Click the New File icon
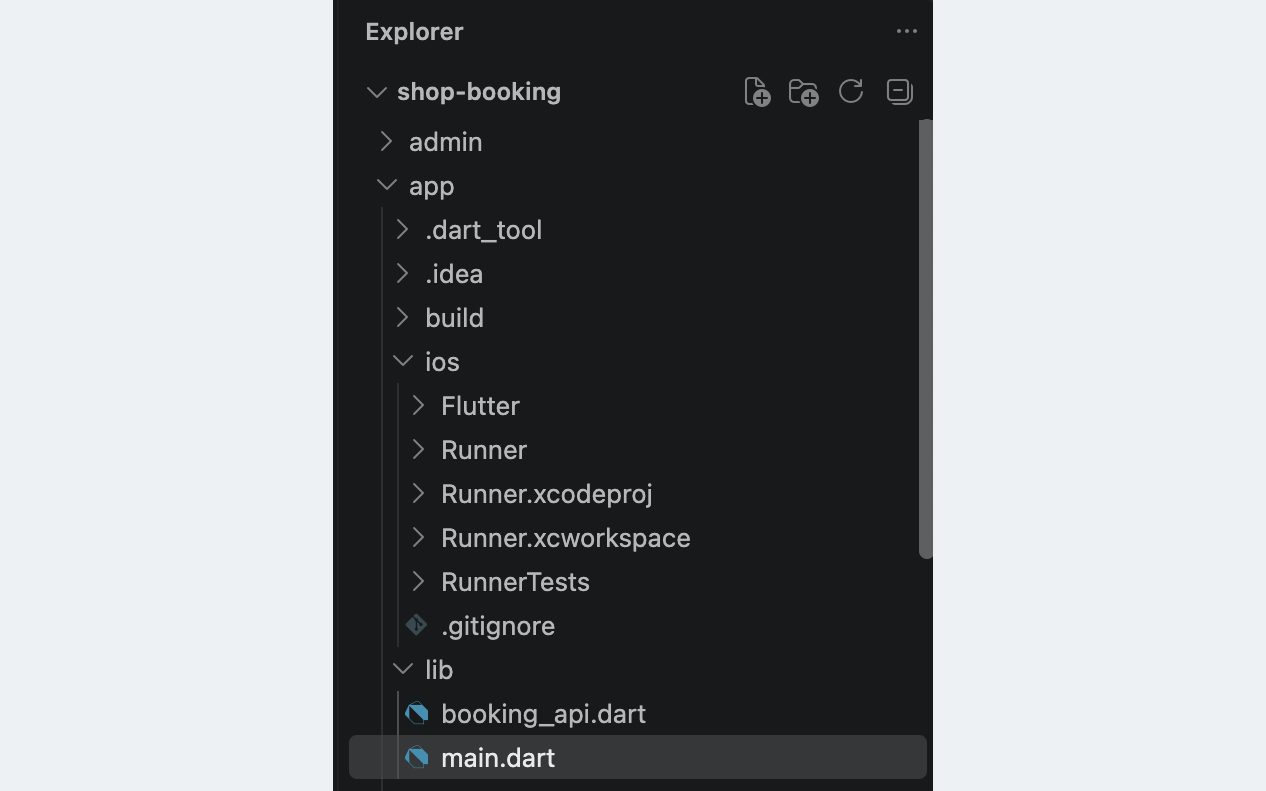1266x791 pixels. pos(757,92)
